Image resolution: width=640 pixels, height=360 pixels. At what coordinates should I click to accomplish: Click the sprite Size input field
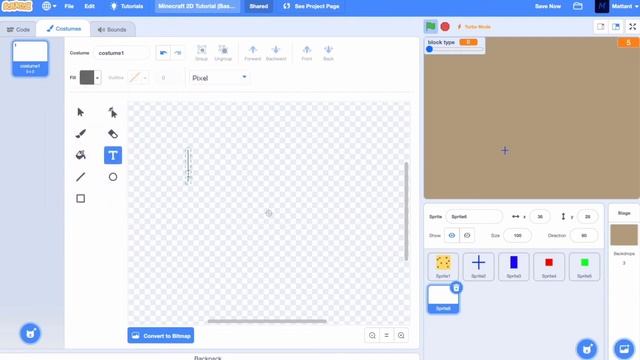518,236
